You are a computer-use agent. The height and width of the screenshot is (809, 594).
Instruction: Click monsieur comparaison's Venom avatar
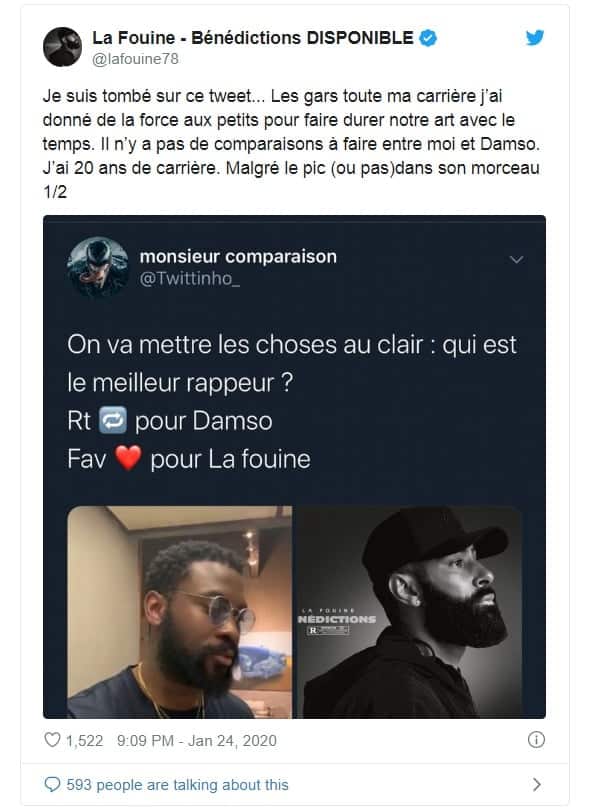tap(98, 267)
